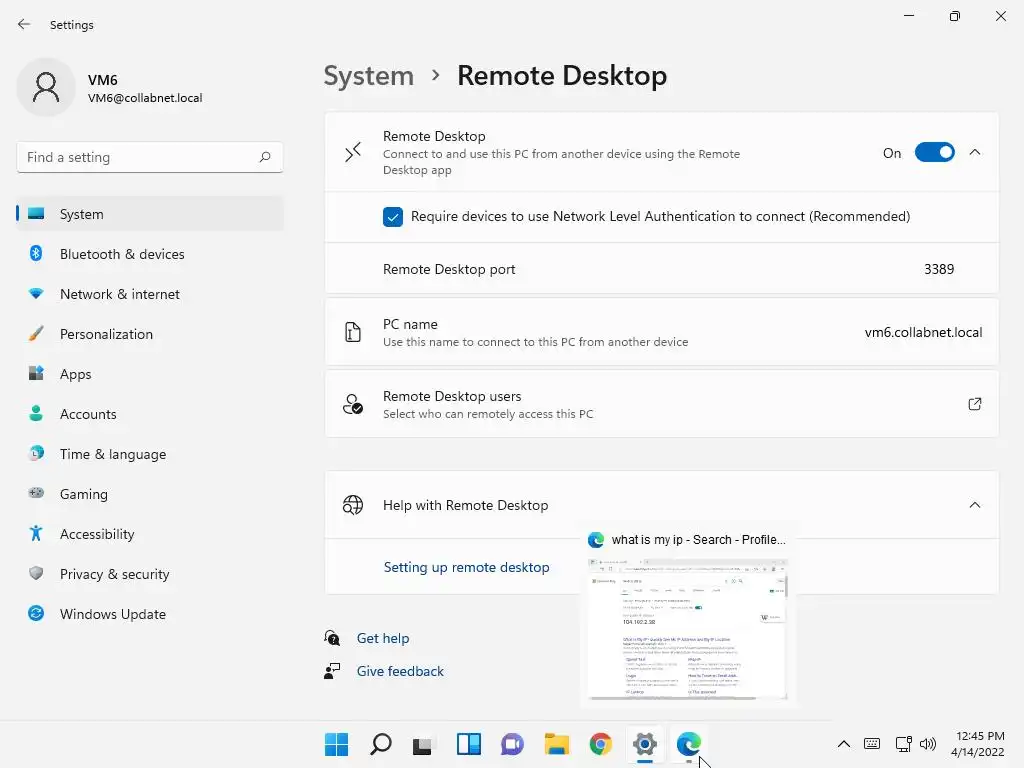Open Bluetooth & devices settings

point(150,254)
